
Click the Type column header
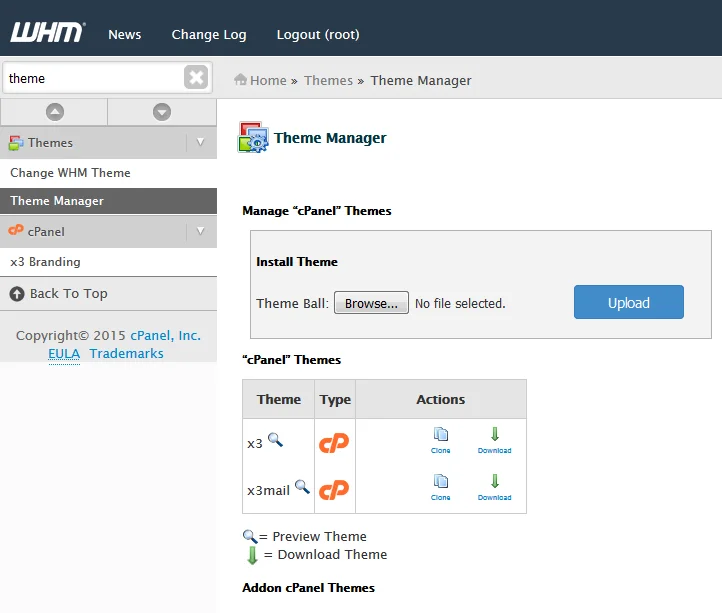(x=335, y=399)
